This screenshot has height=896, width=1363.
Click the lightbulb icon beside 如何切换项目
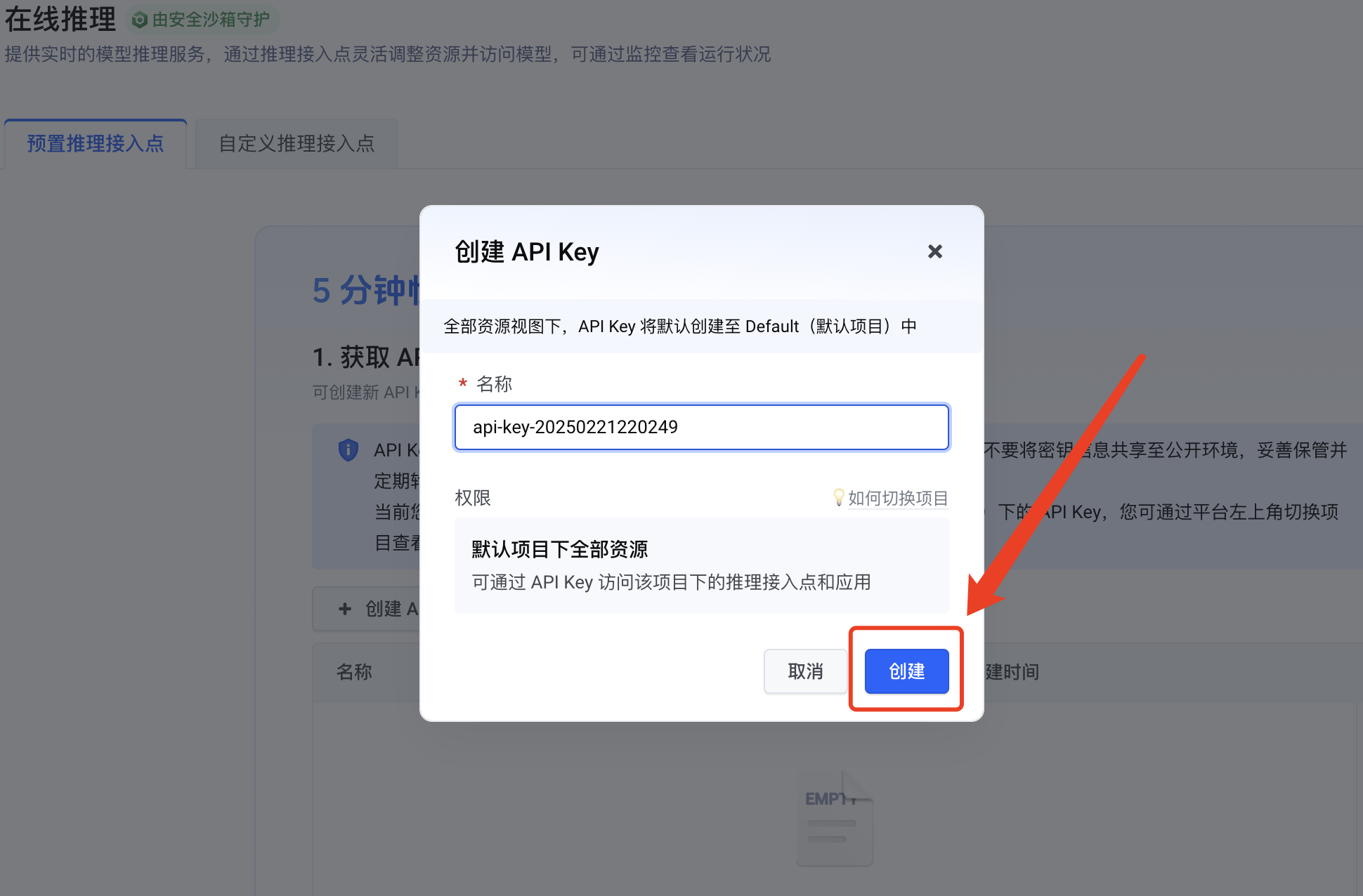(x=838, y=497)
